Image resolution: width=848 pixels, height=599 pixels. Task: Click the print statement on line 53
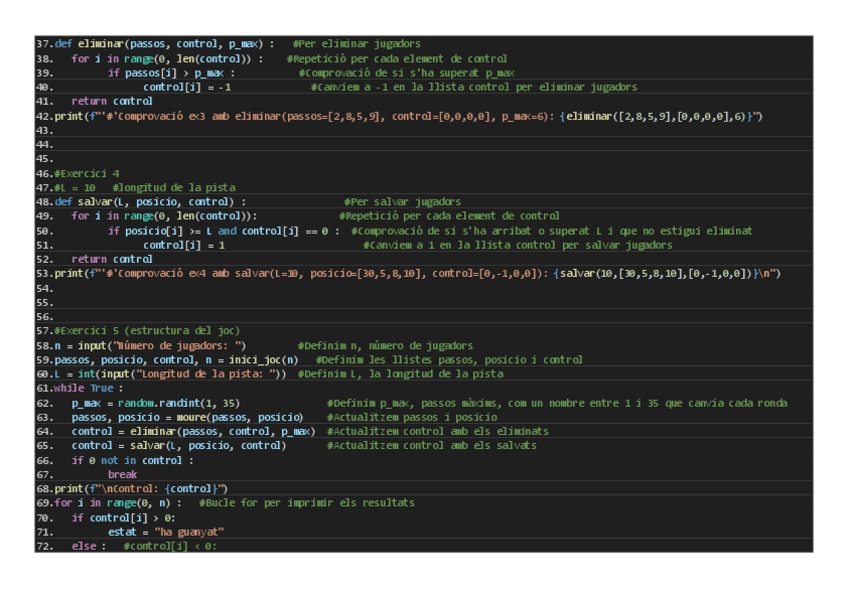coord(68,273)
